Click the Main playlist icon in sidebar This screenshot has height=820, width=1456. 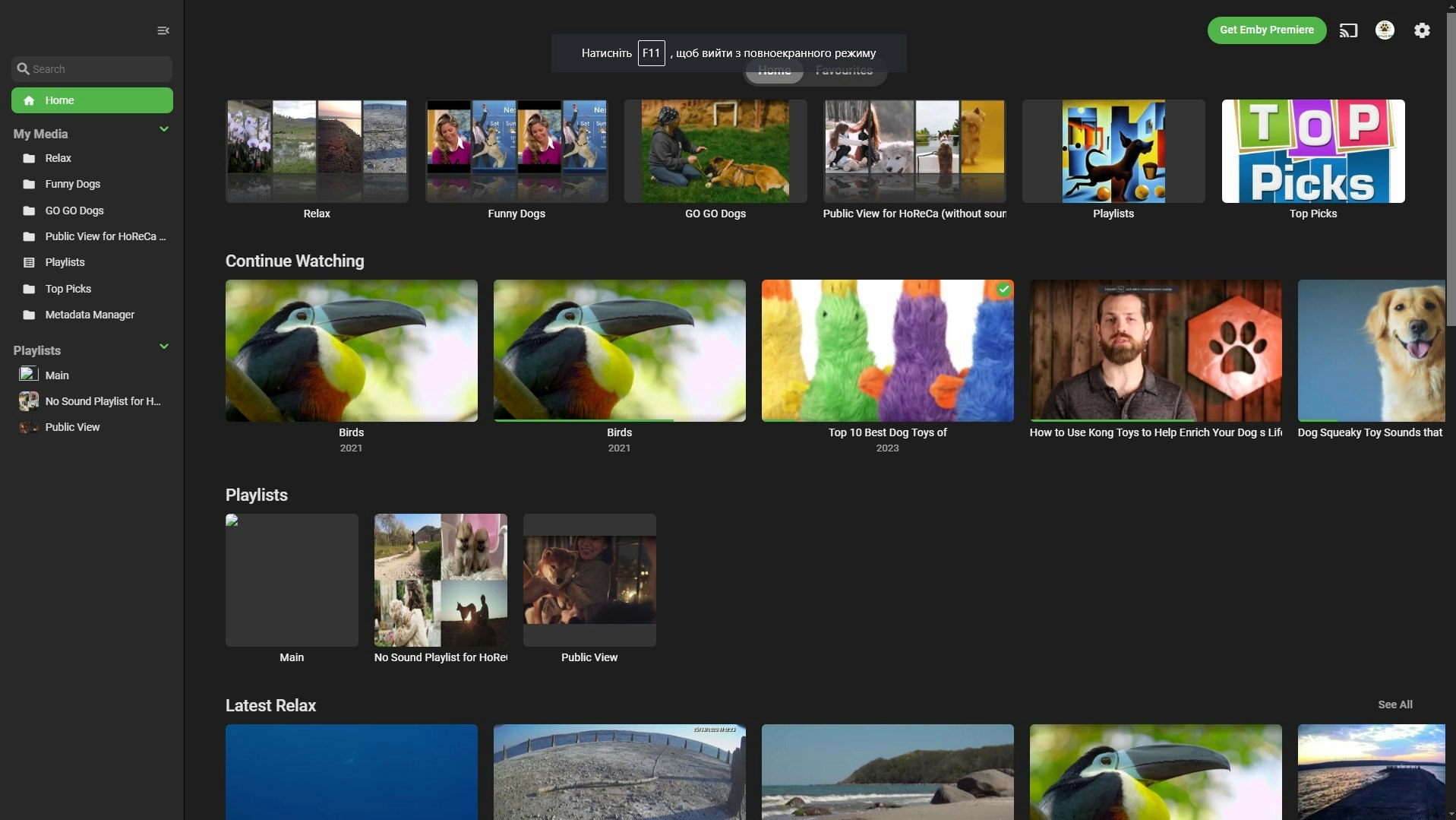(29, 374)
